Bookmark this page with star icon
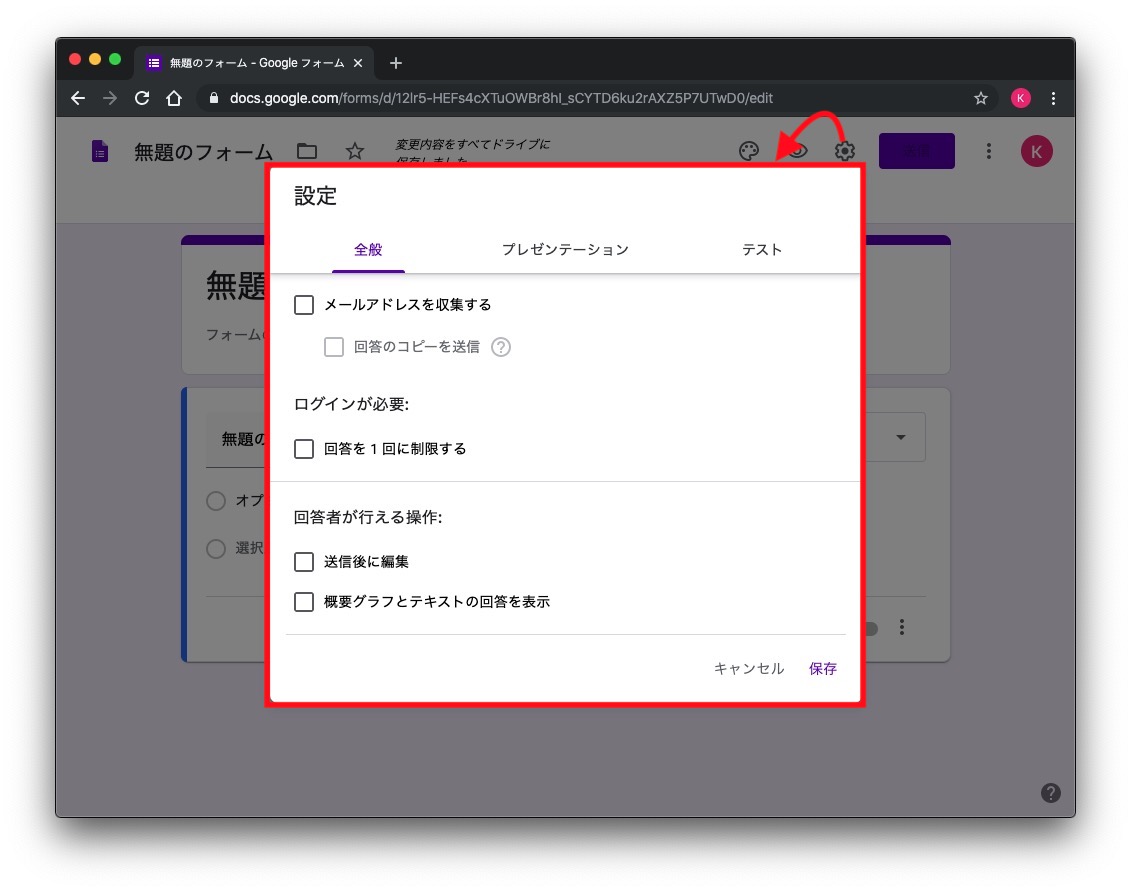The width and height of the screenshot is (1131, 891). 981,98
